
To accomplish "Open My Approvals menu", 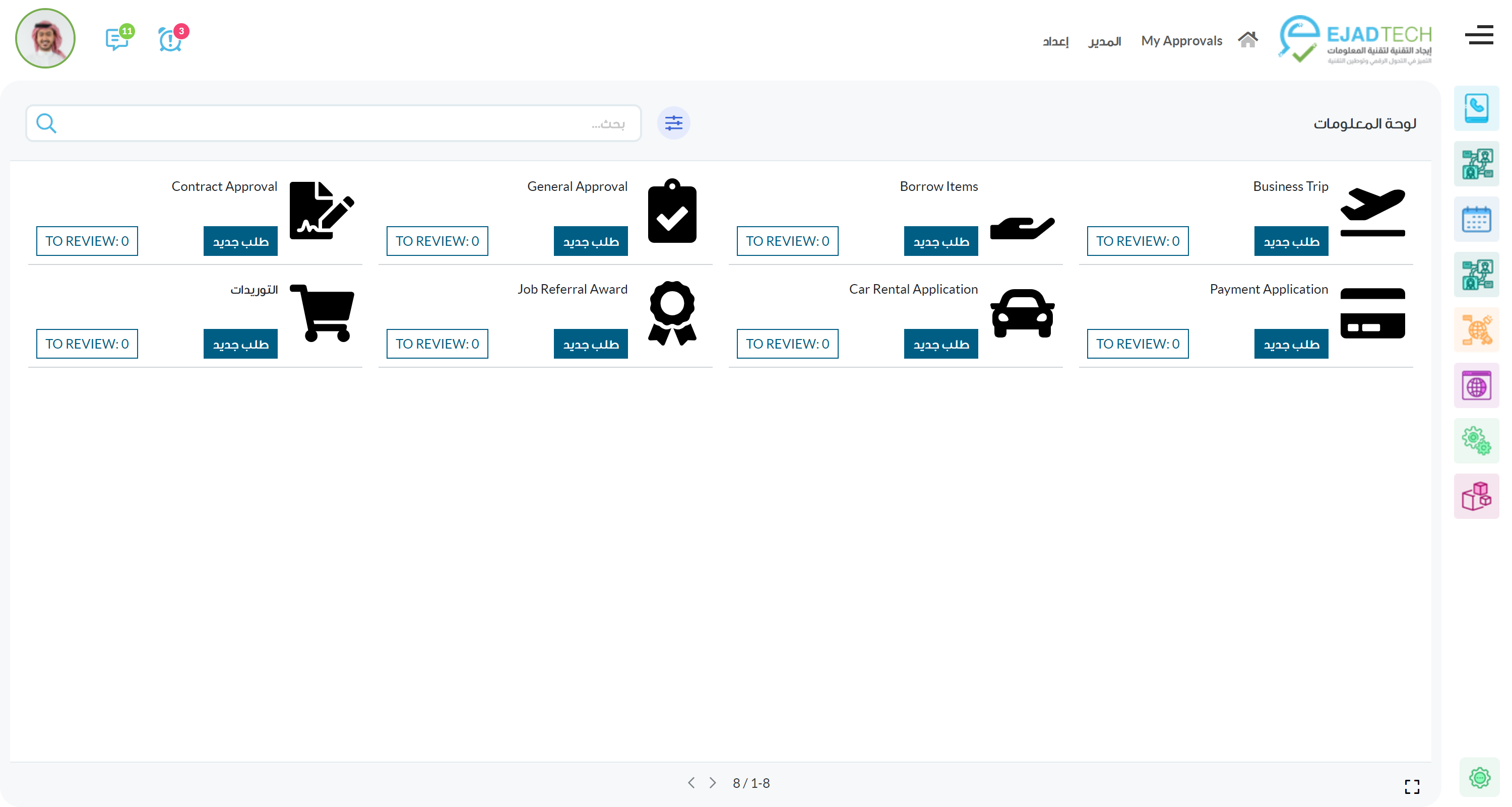I will 1181,41.
